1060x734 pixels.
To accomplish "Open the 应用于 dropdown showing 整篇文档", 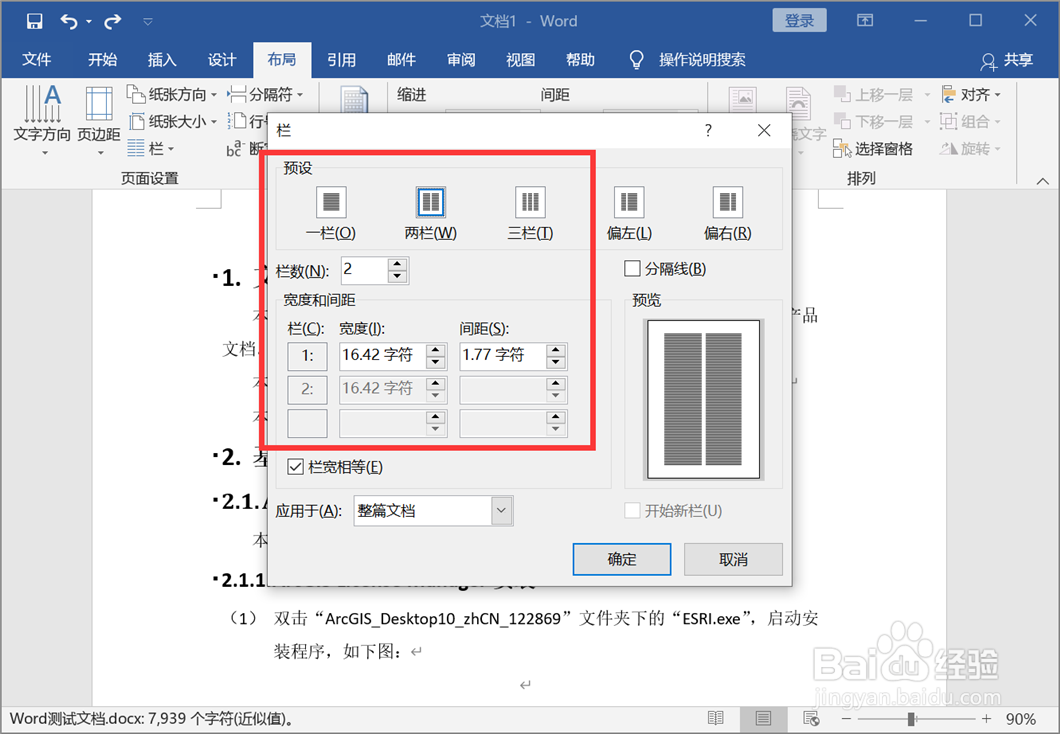I will 500,510.
